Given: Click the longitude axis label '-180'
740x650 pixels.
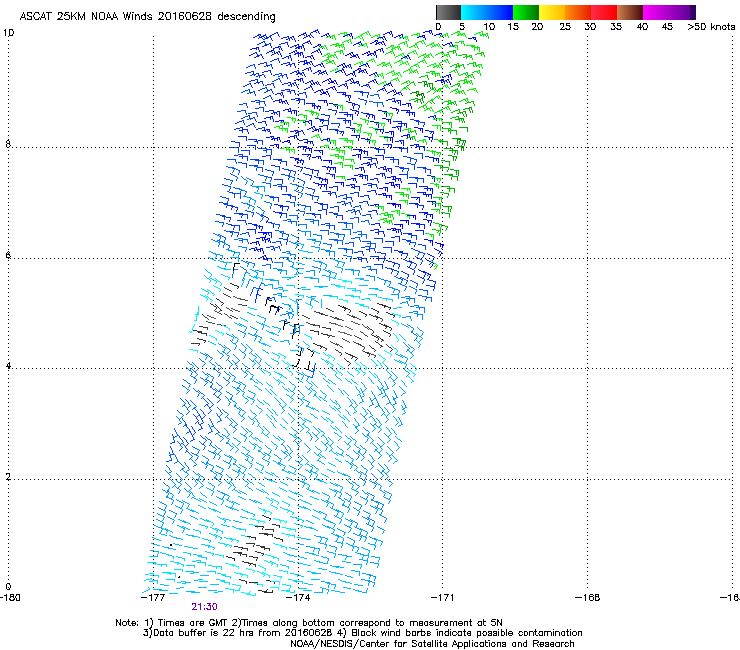Looking at the screenshot, I should pos(10,598).
